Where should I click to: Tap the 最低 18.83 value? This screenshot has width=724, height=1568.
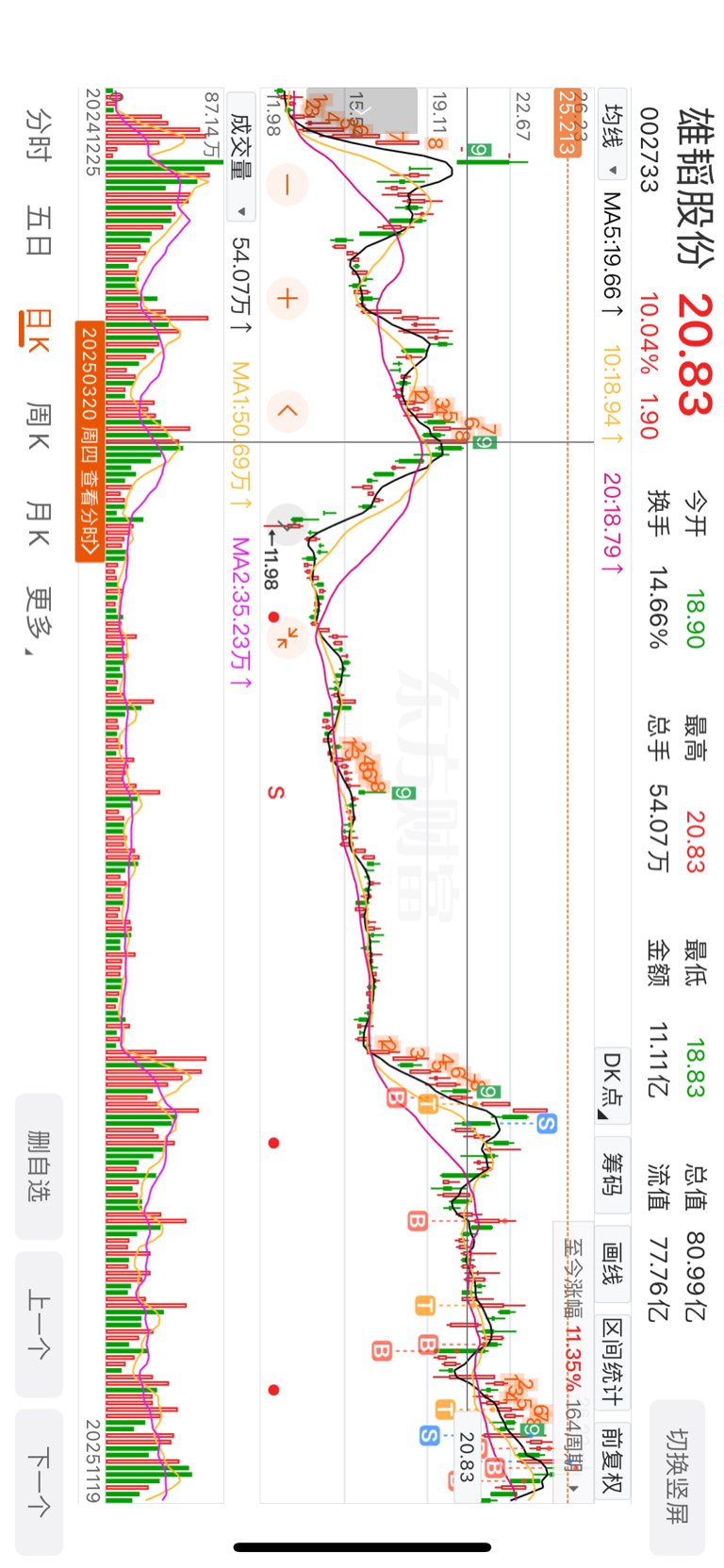[x=695, y=1069]
